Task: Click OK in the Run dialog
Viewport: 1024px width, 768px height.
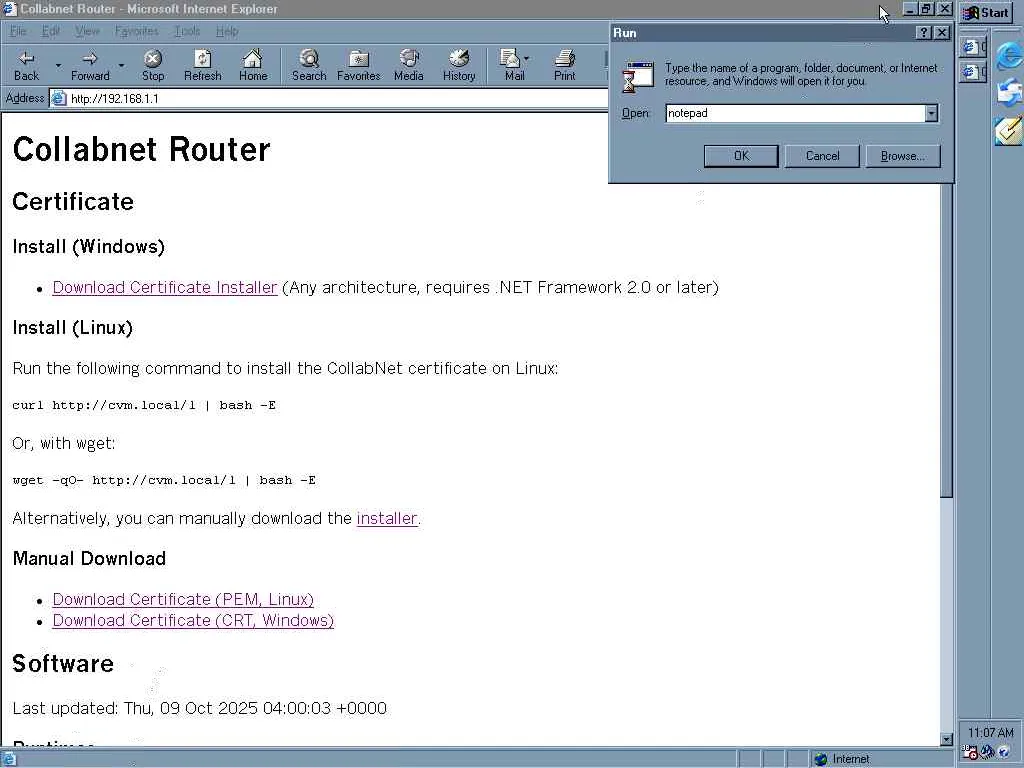Action: [x=741, y=156]
